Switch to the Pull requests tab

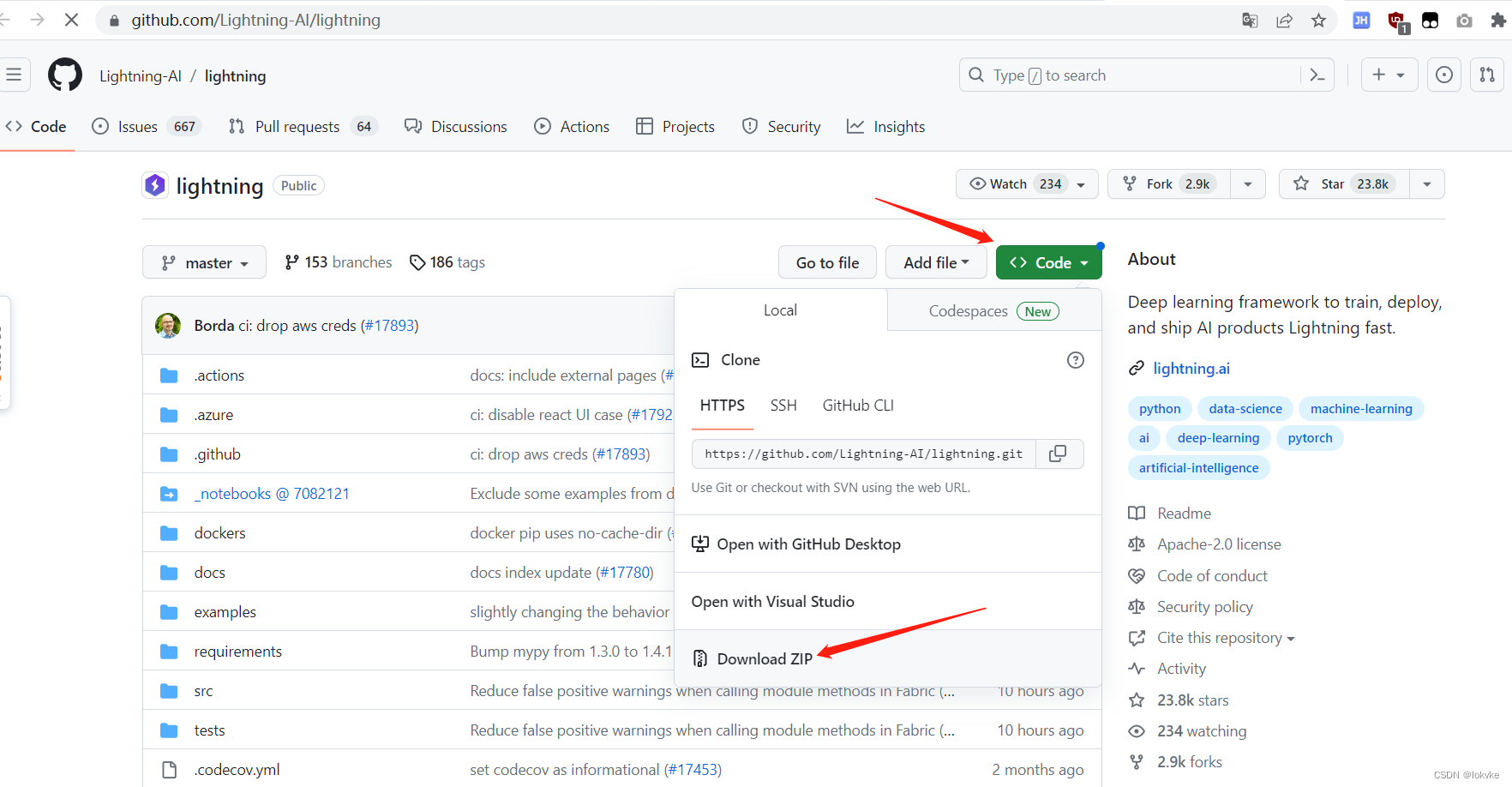click(303, 127)
